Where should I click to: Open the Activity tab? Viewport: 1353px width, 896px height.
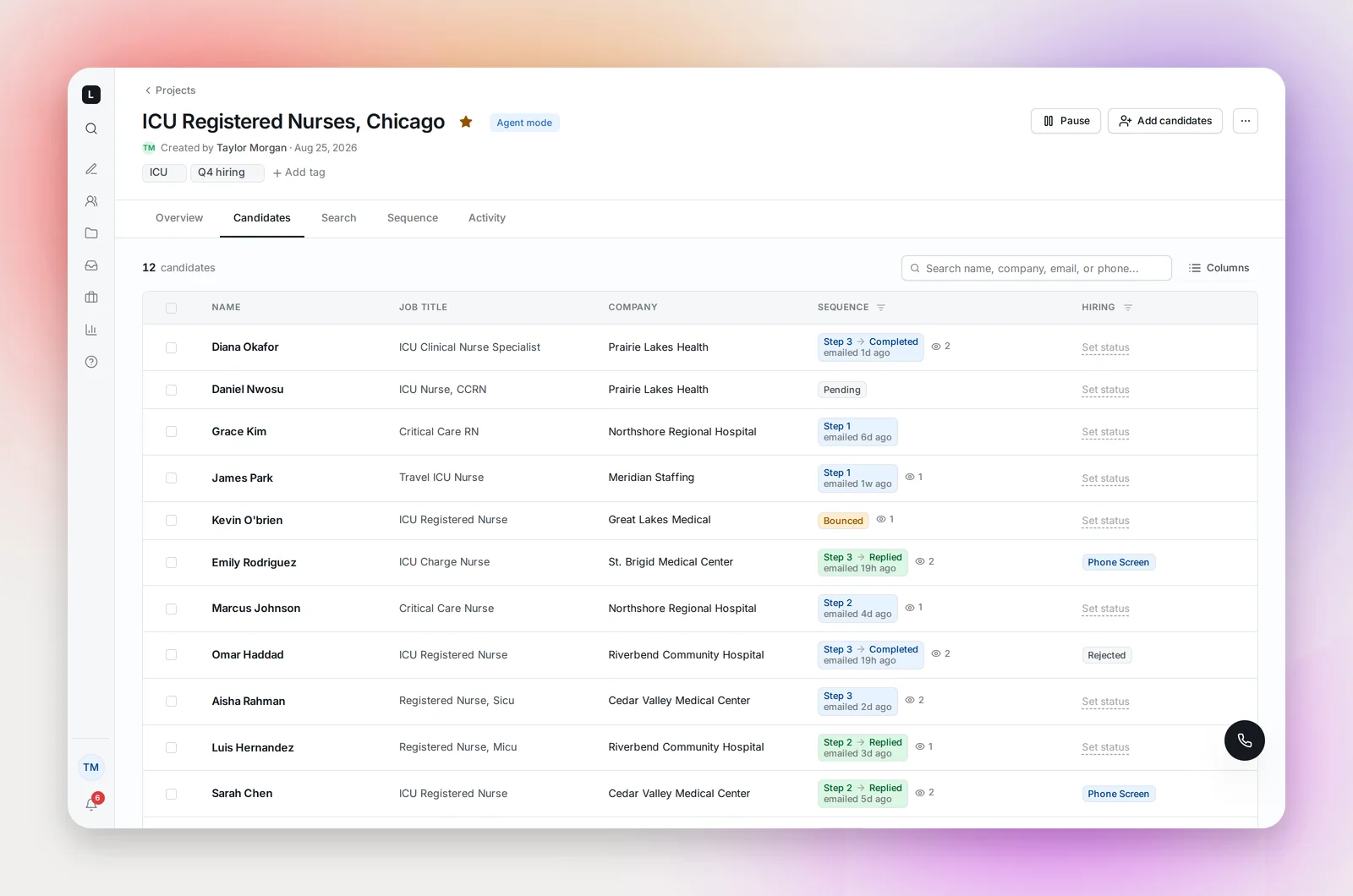pyautogui.click(x=487, y=218)
